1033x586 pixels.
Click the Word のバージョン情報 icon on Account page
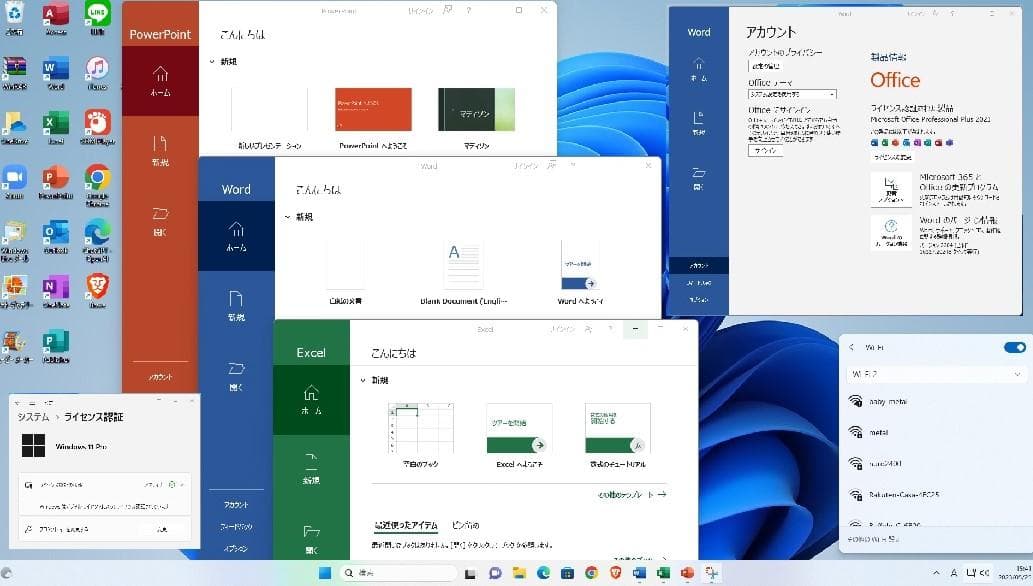[x=890, y=230]
